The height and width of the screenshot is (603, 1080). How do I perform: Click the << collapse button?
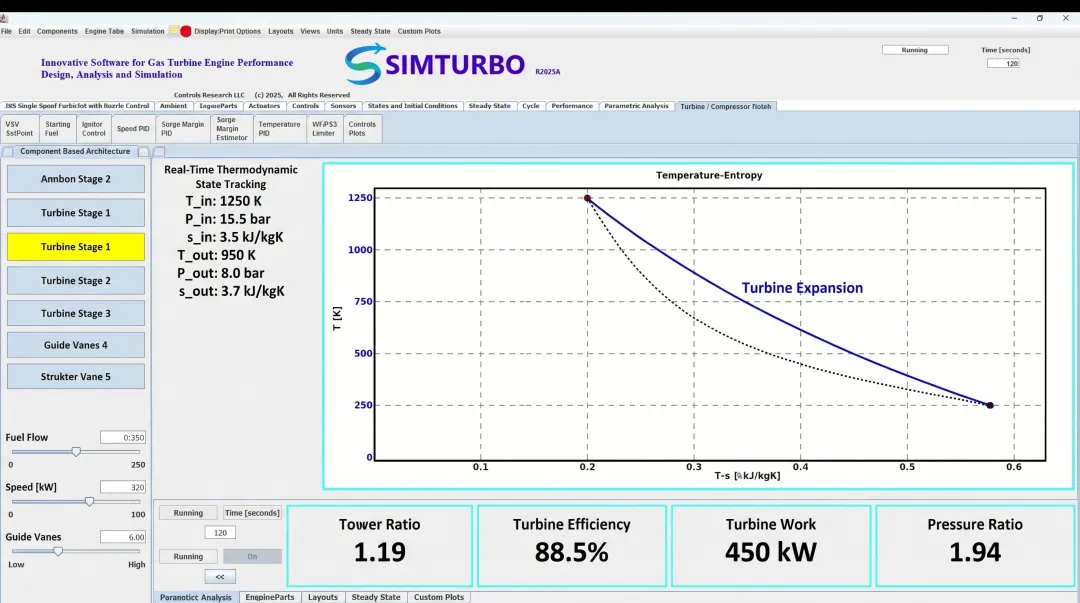pyautogui.click(x=220, y=576)
